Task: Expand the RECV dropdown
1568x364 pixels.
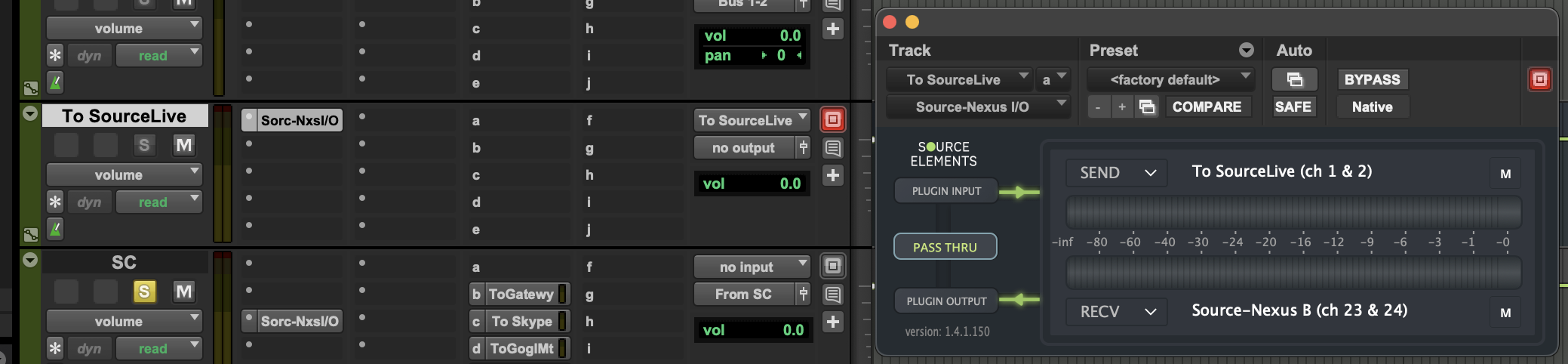Action: pyautogui.click(x=1117, y=312)
